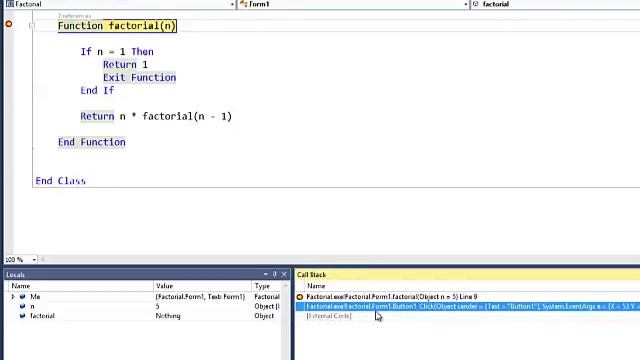
Task: Close the Locals panel
Action: (x=284, y=274)
